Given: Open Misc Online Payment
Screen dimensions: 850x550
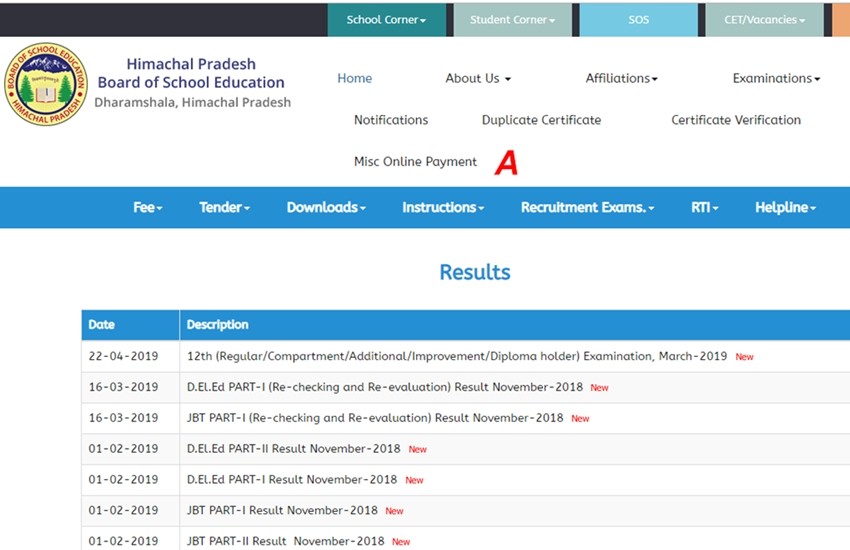Looking at the screenshot, I should tap(415, 162).
